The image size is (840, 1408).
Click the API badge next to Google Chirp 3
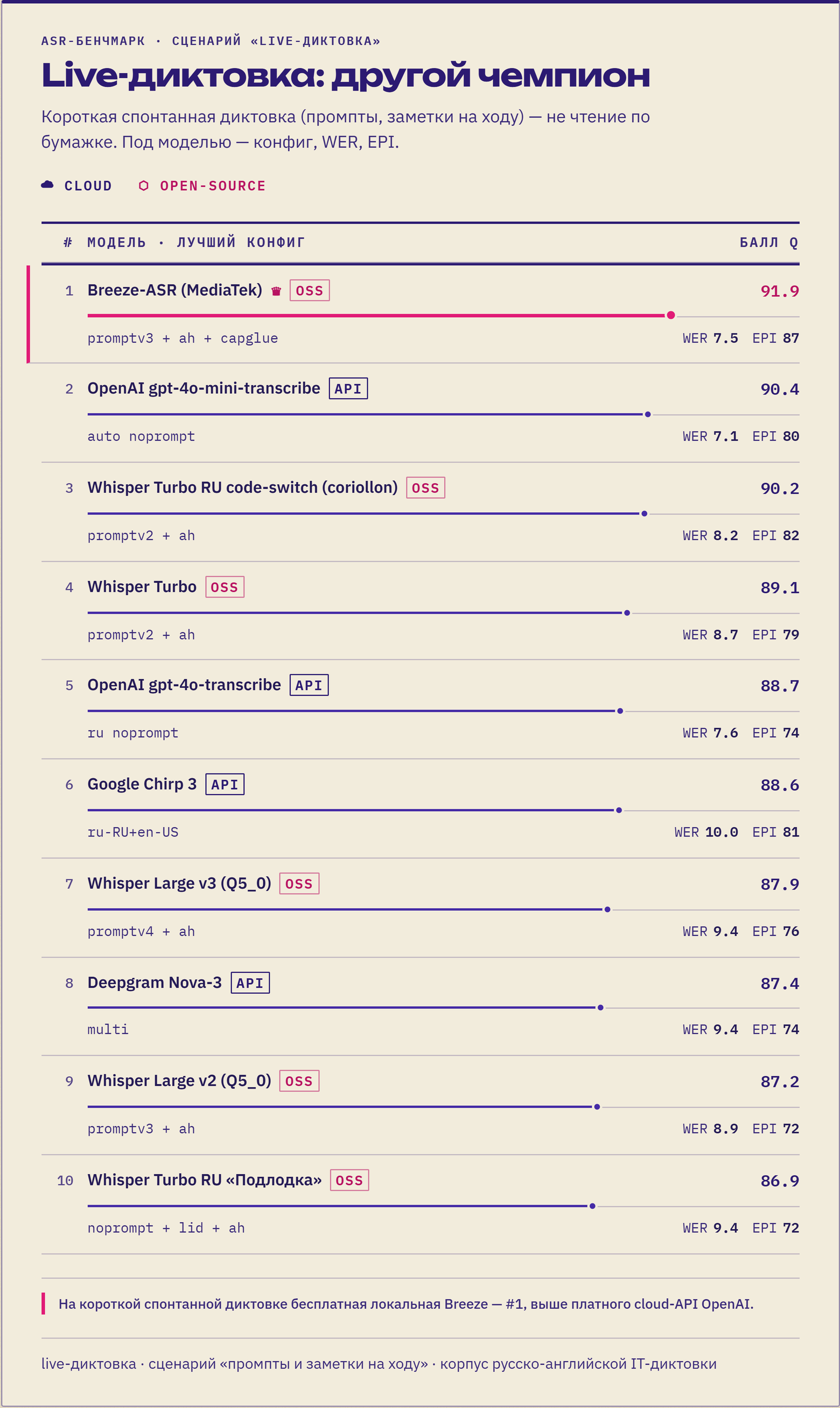(x=225, y=784)
